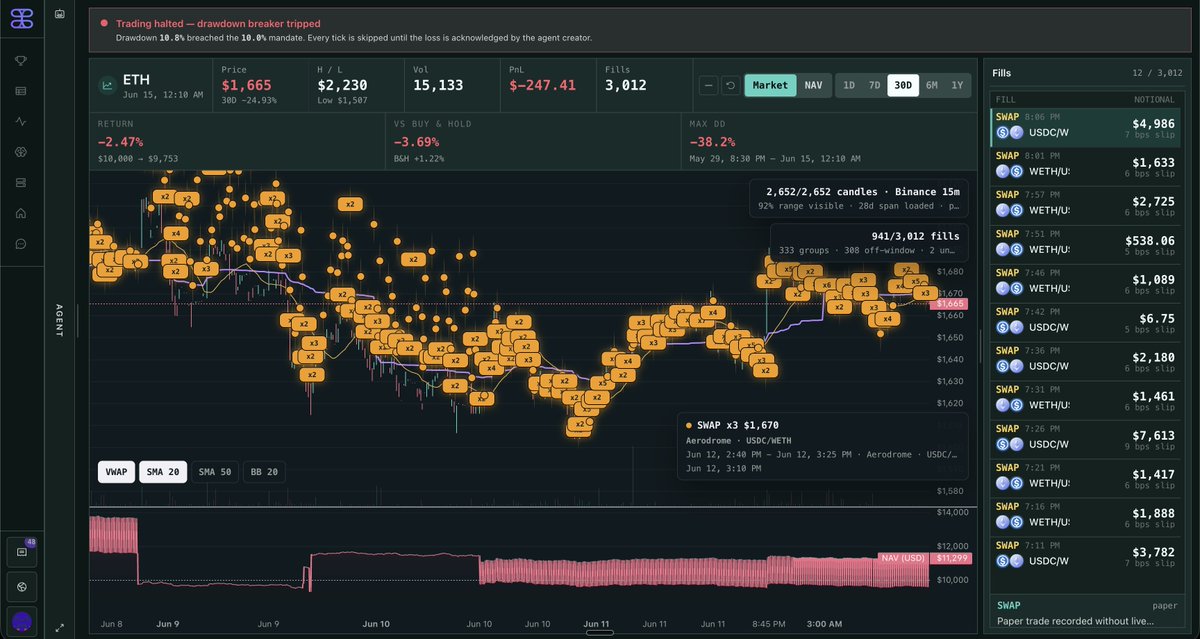Select the $1,633 WETH/US swap fill

1085,167
